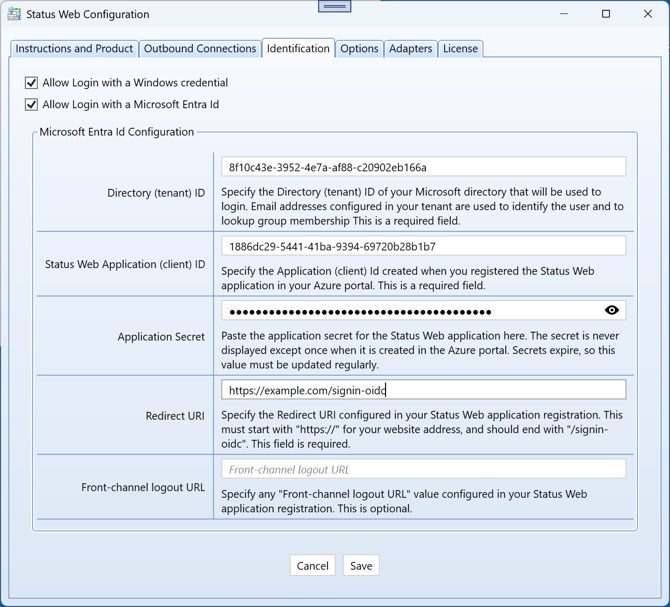This screenshot has height=607, width=670.
Task: Click the description starting 'Paste the application secret'
Action: coord(420,350)
